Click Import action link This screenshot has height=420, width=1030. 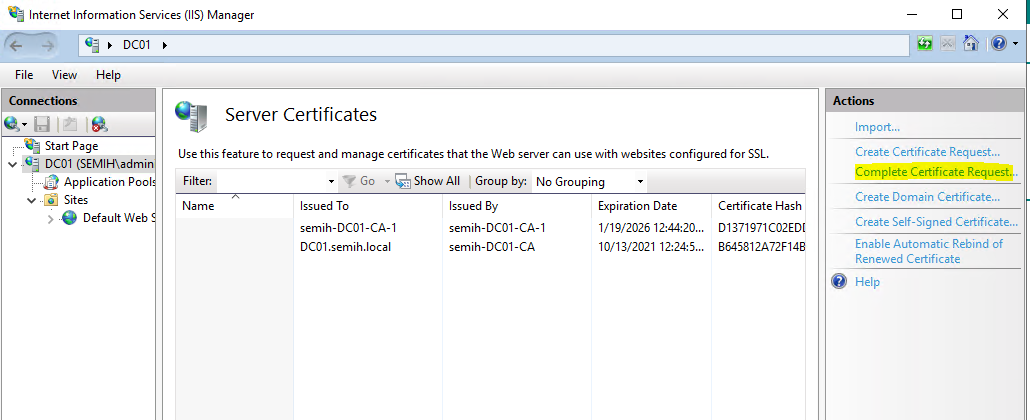click(x=877, y=127)
